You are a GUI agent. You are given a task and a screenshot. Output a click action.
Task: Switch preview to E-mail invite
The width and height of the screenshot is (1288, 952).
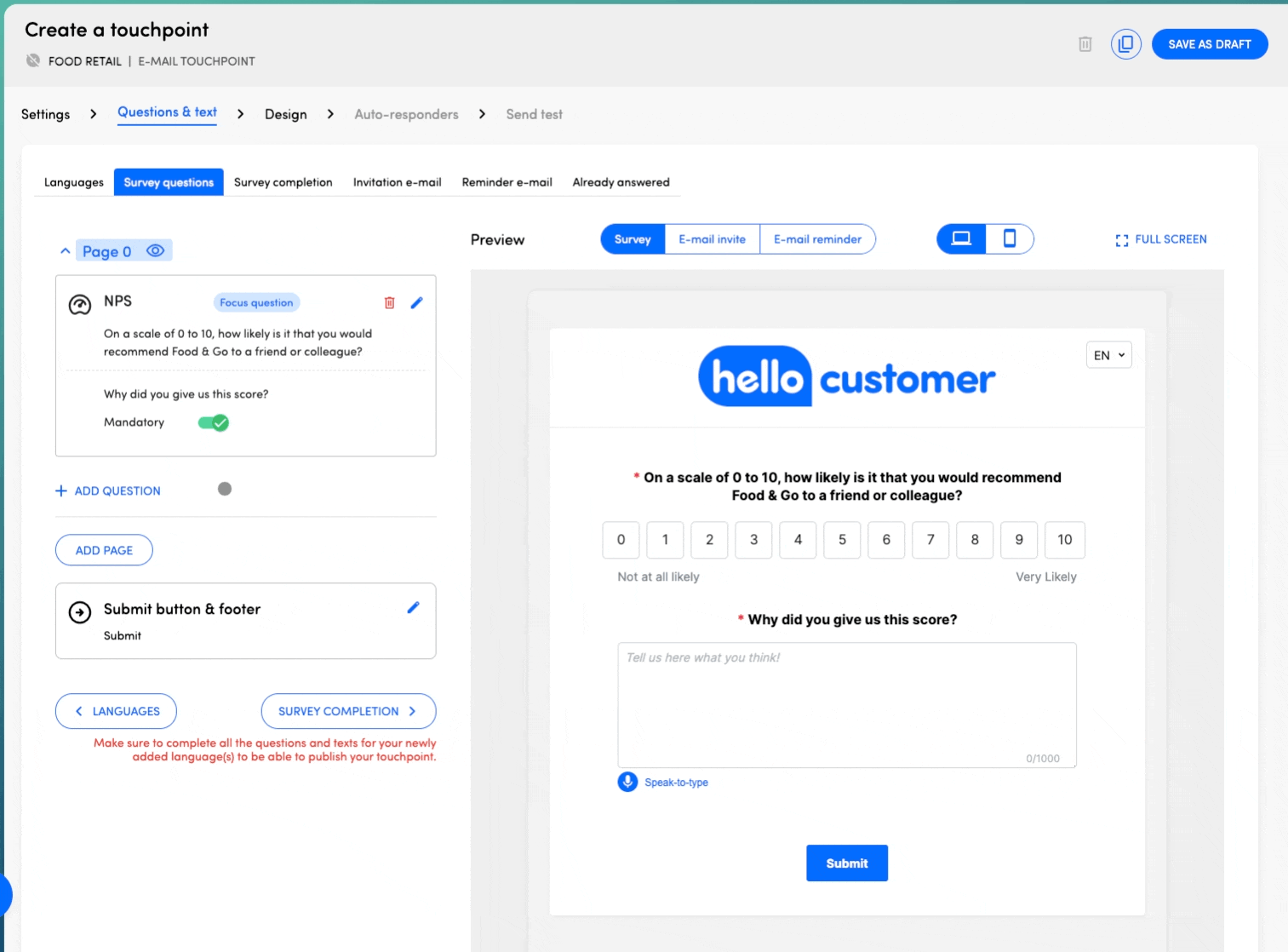pyautogui.click(x=712, y=239)
